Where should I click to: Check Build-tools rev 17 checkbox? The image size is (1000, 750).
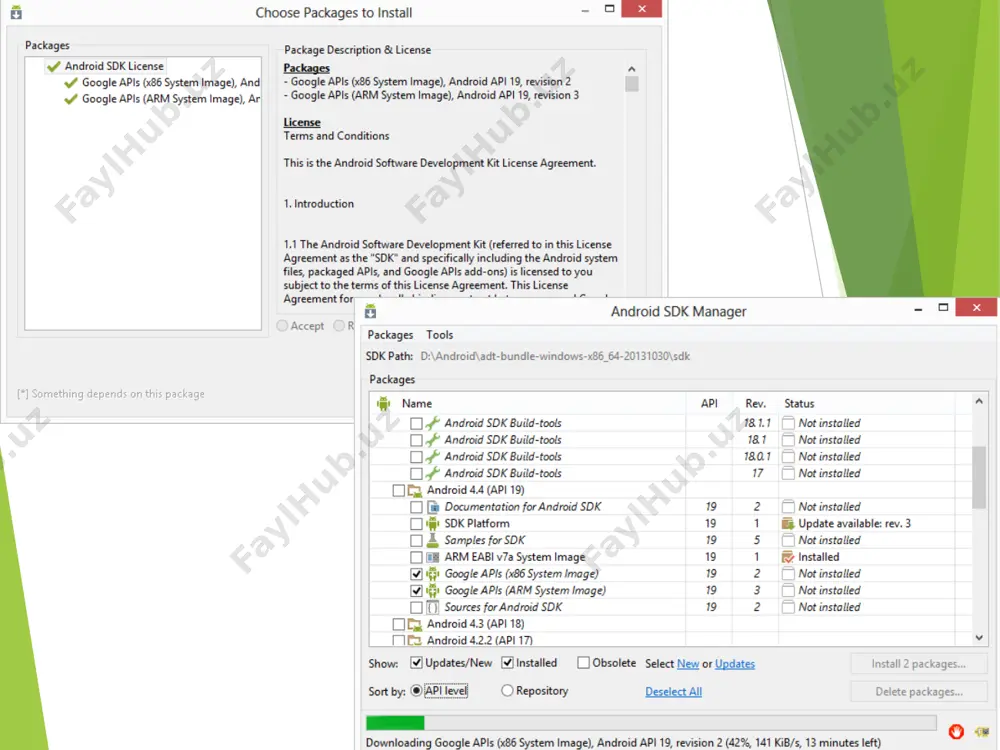(x=416, y=473)
